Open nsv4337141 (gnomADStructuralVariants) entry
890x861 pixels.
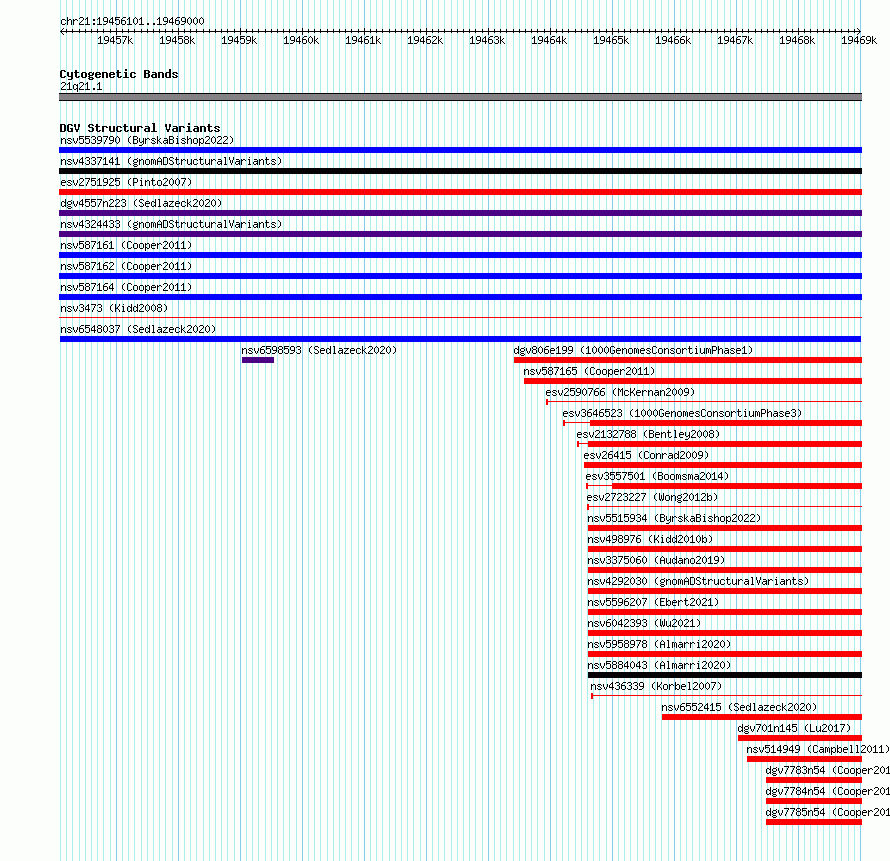[x=171, y=161]
